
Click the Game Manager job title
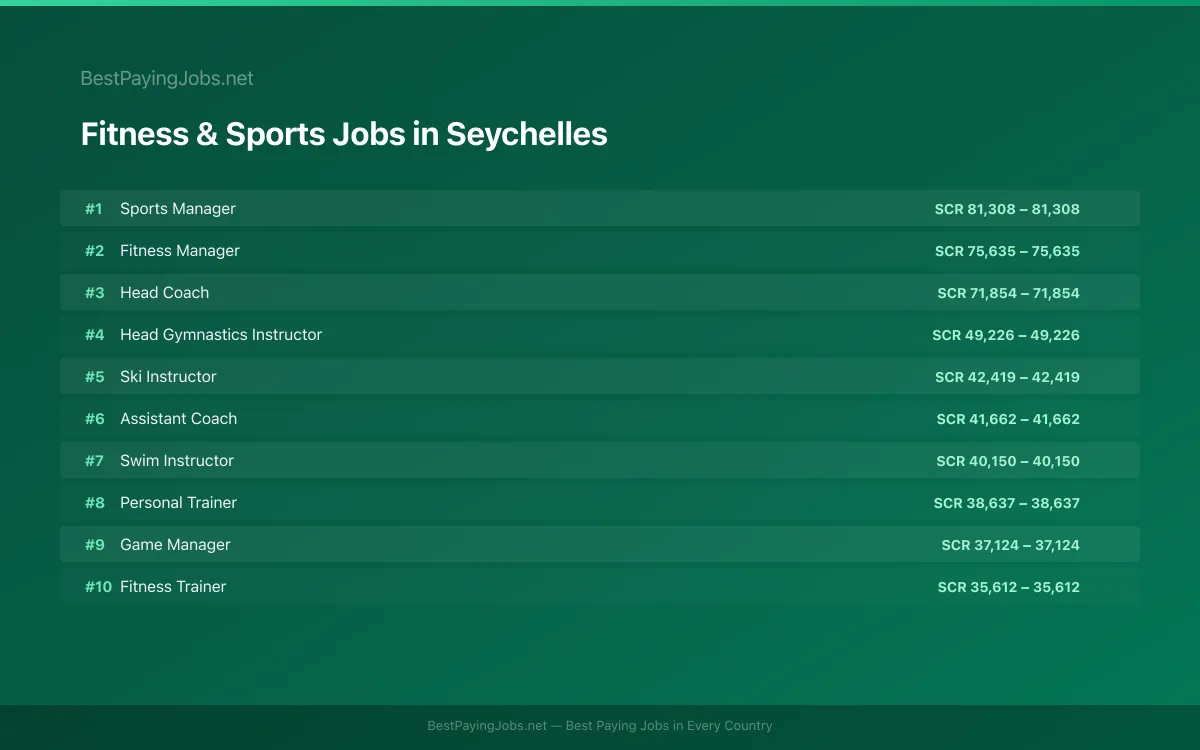tap(175, 545)
